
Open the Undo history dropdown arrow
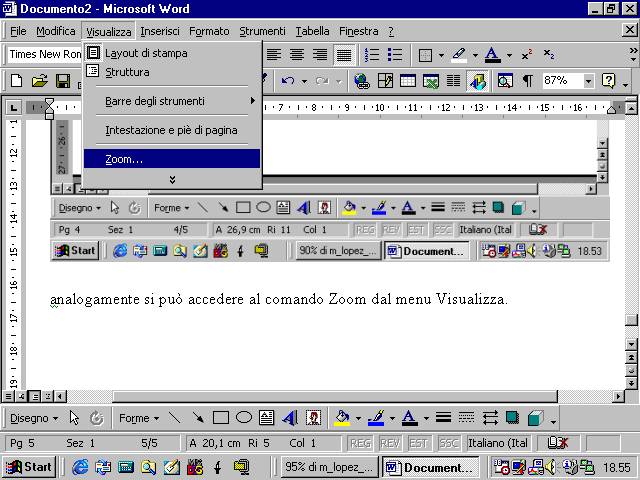(x=304, y=82)
